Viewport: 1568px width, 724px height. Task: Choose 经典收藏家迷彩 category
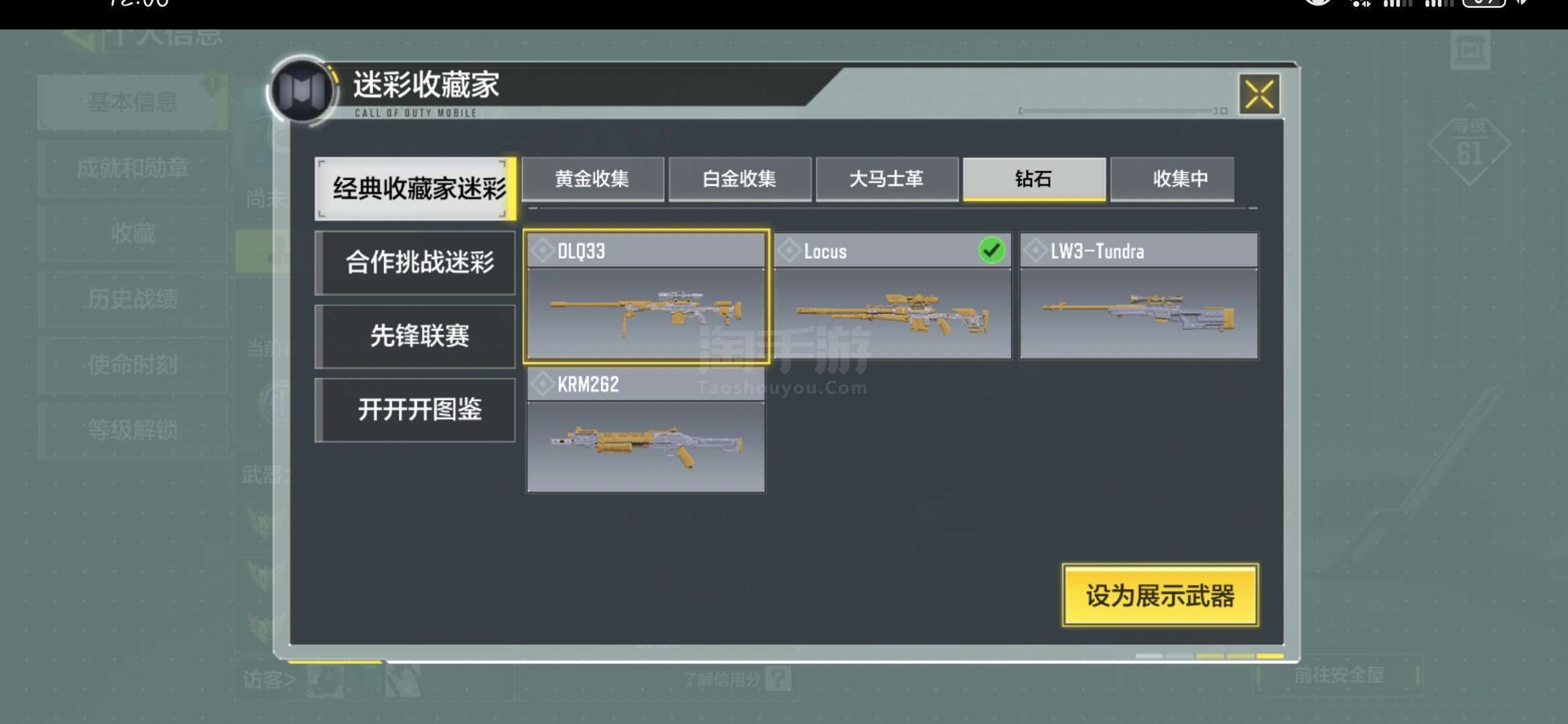[x=415, y=189]
